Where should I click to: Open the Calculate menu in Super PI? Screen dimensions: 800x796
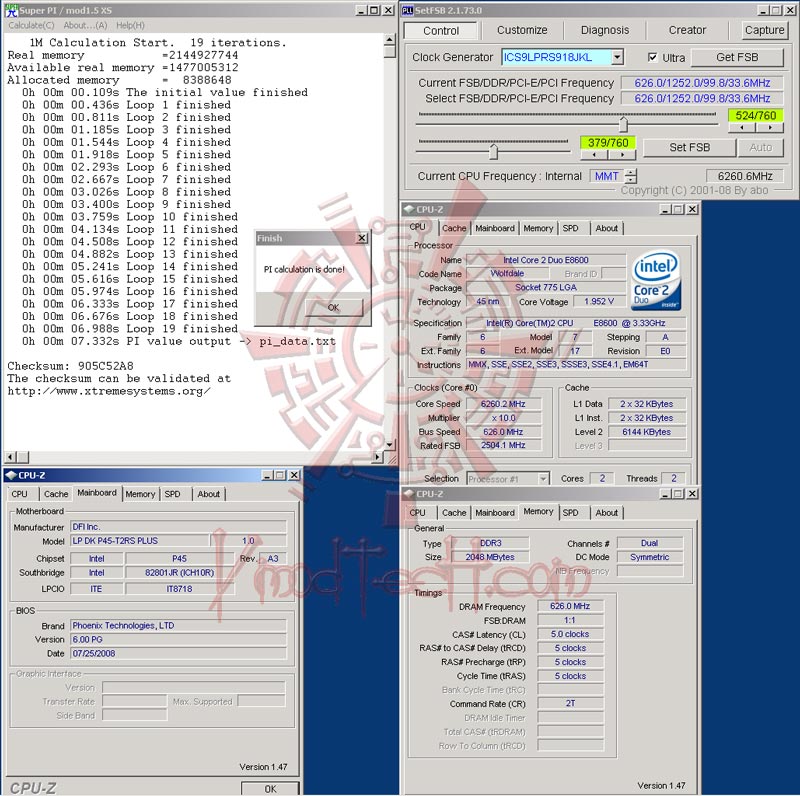point(31,25)
